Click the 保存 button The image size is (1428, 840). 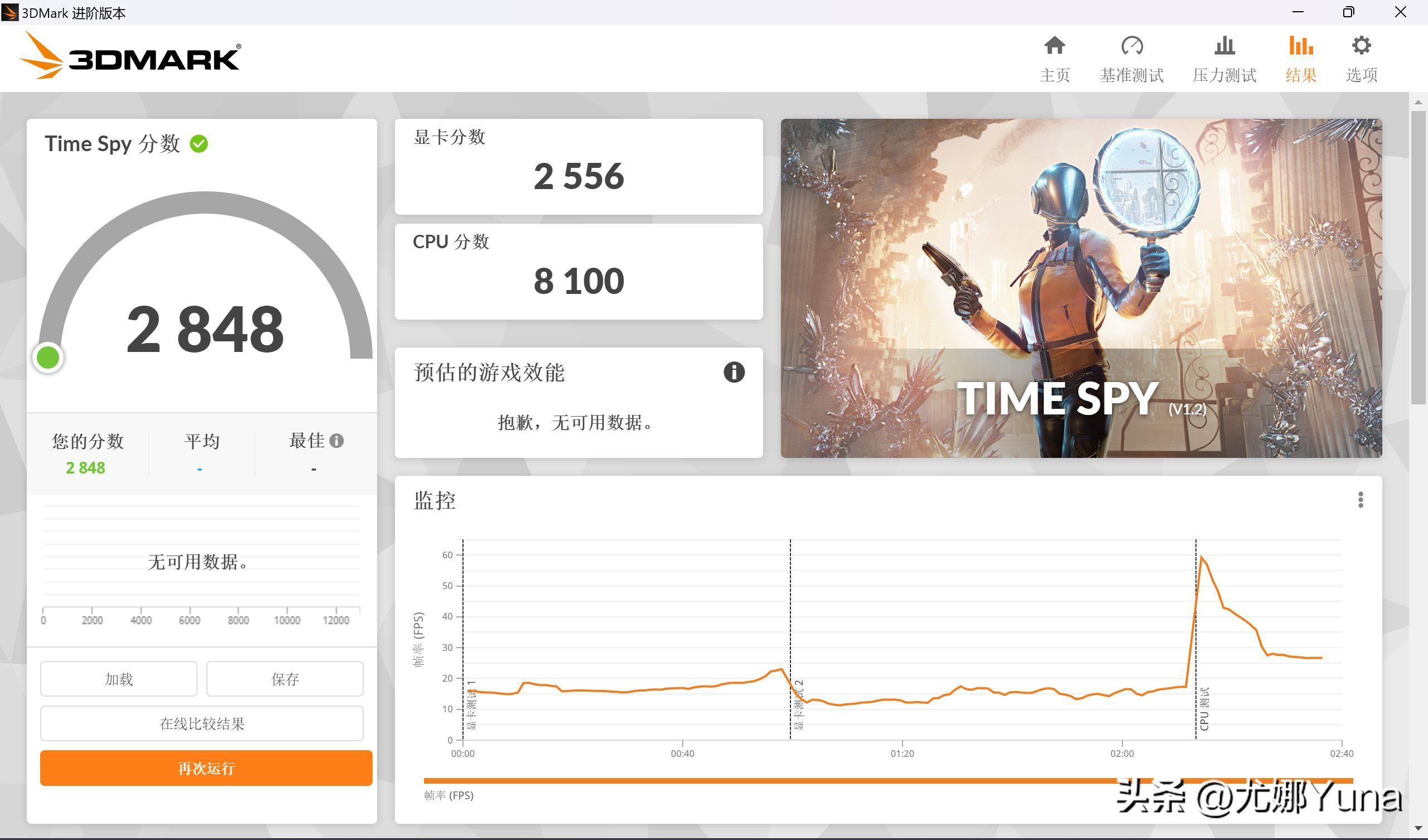pos(284,678)
